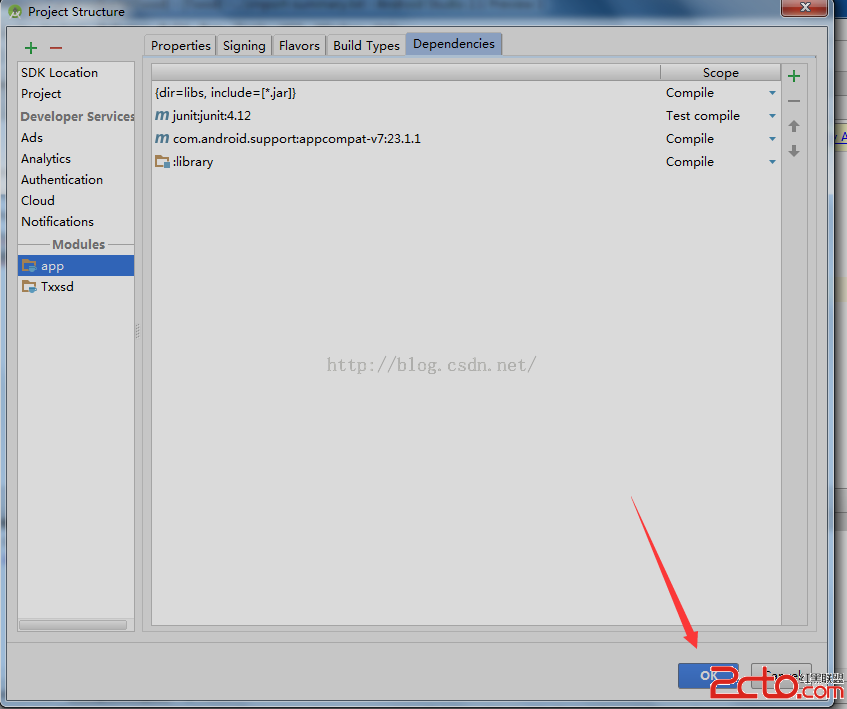Open the Build Types tab
This screenshot has height=709, width=847.
coord(366,45)
